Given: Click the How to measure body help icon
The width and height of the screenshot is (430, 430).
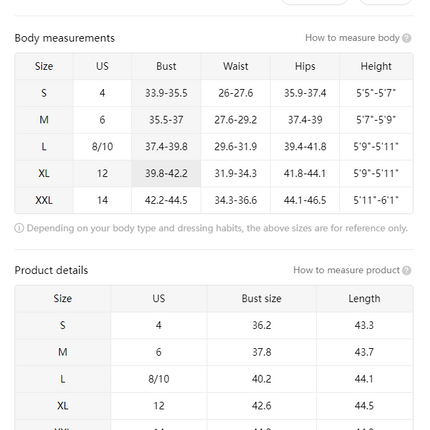Looking at the screenshot, I should pyautogui.click(x=406, y=38).
